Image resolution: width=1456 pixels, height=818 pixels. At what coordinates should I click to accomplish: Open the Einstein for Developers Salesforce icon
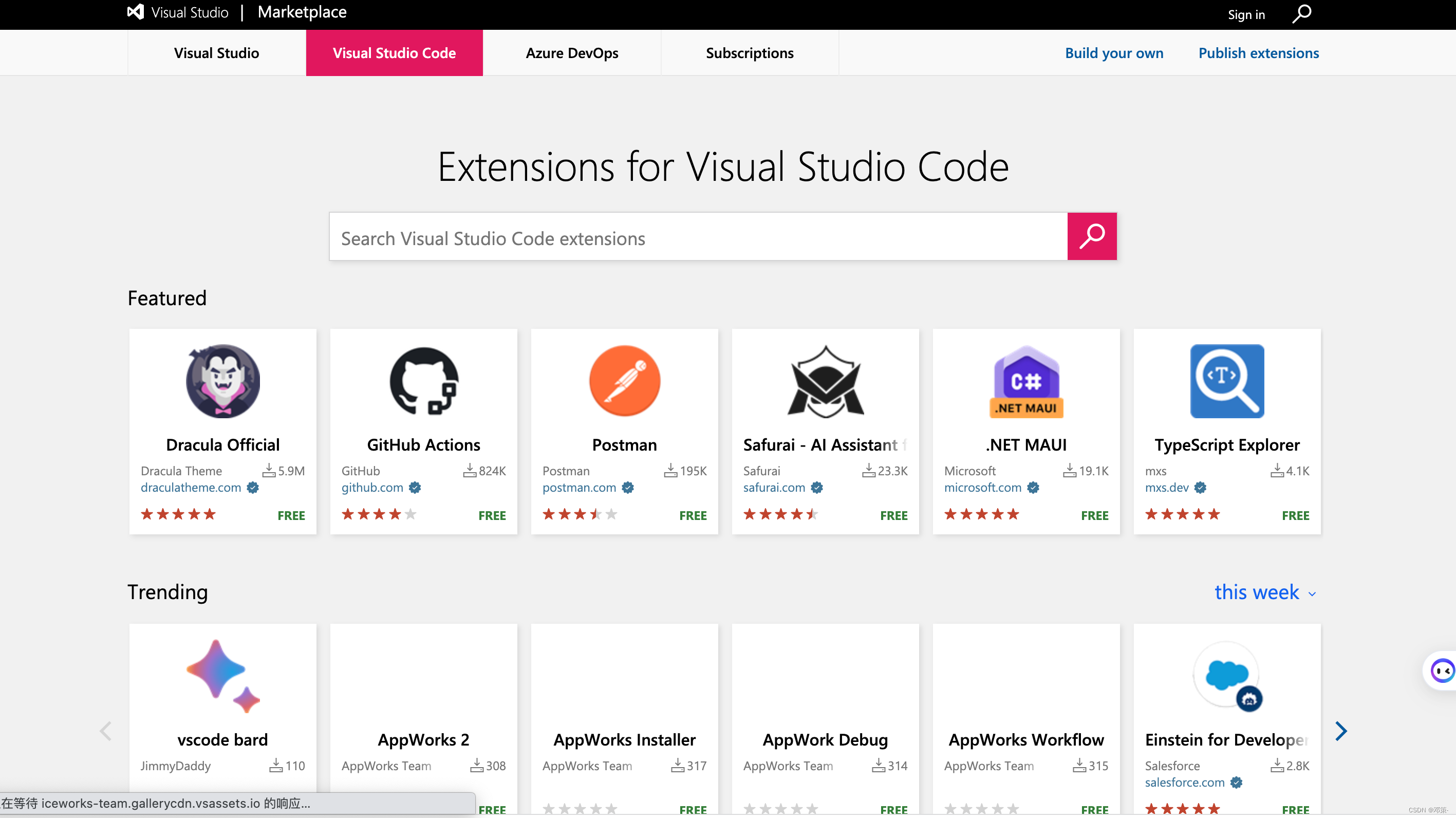click(x=1227, y=676)
